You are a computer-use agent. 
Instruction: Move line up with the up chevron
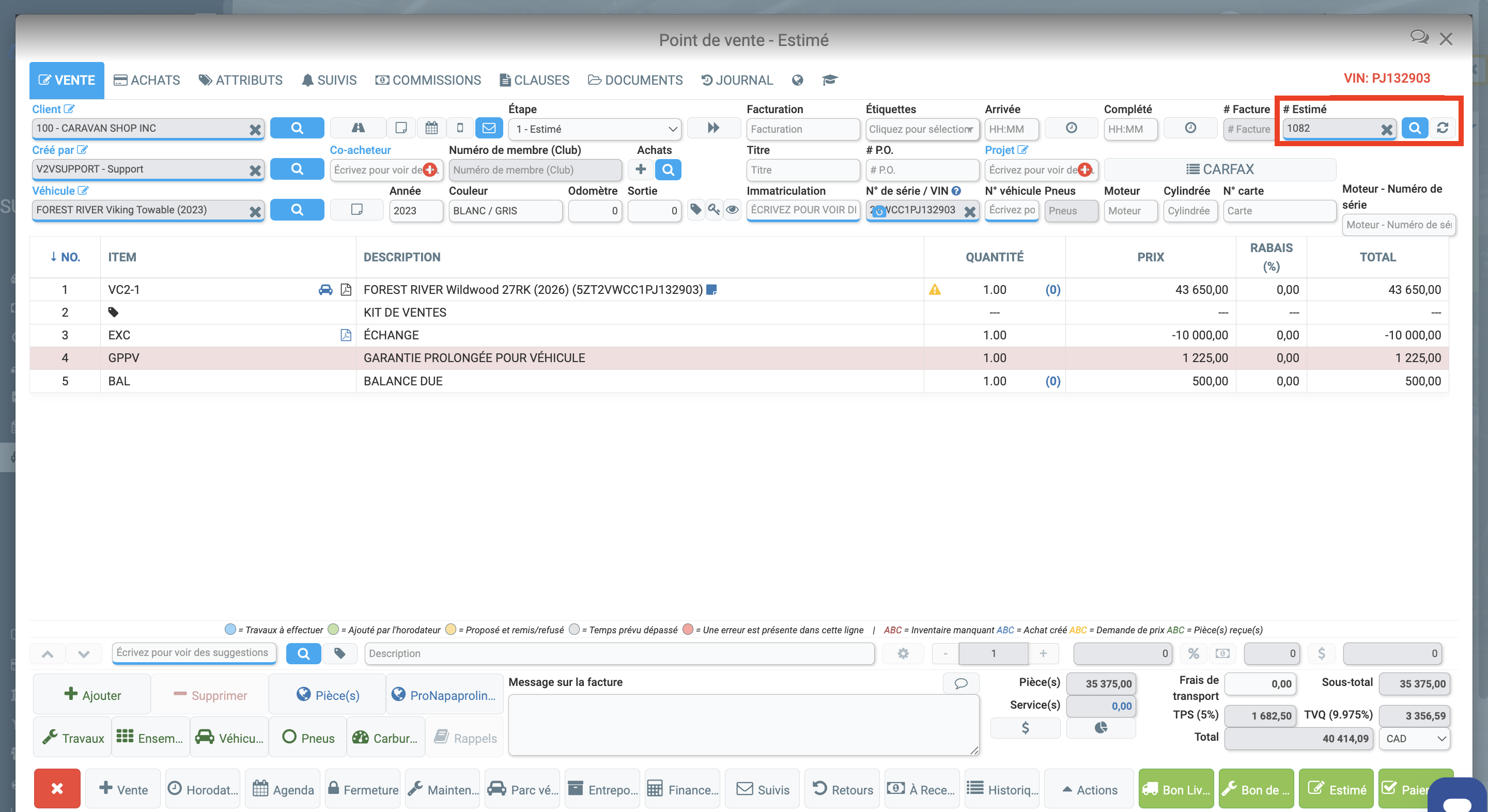coord(48,654)
